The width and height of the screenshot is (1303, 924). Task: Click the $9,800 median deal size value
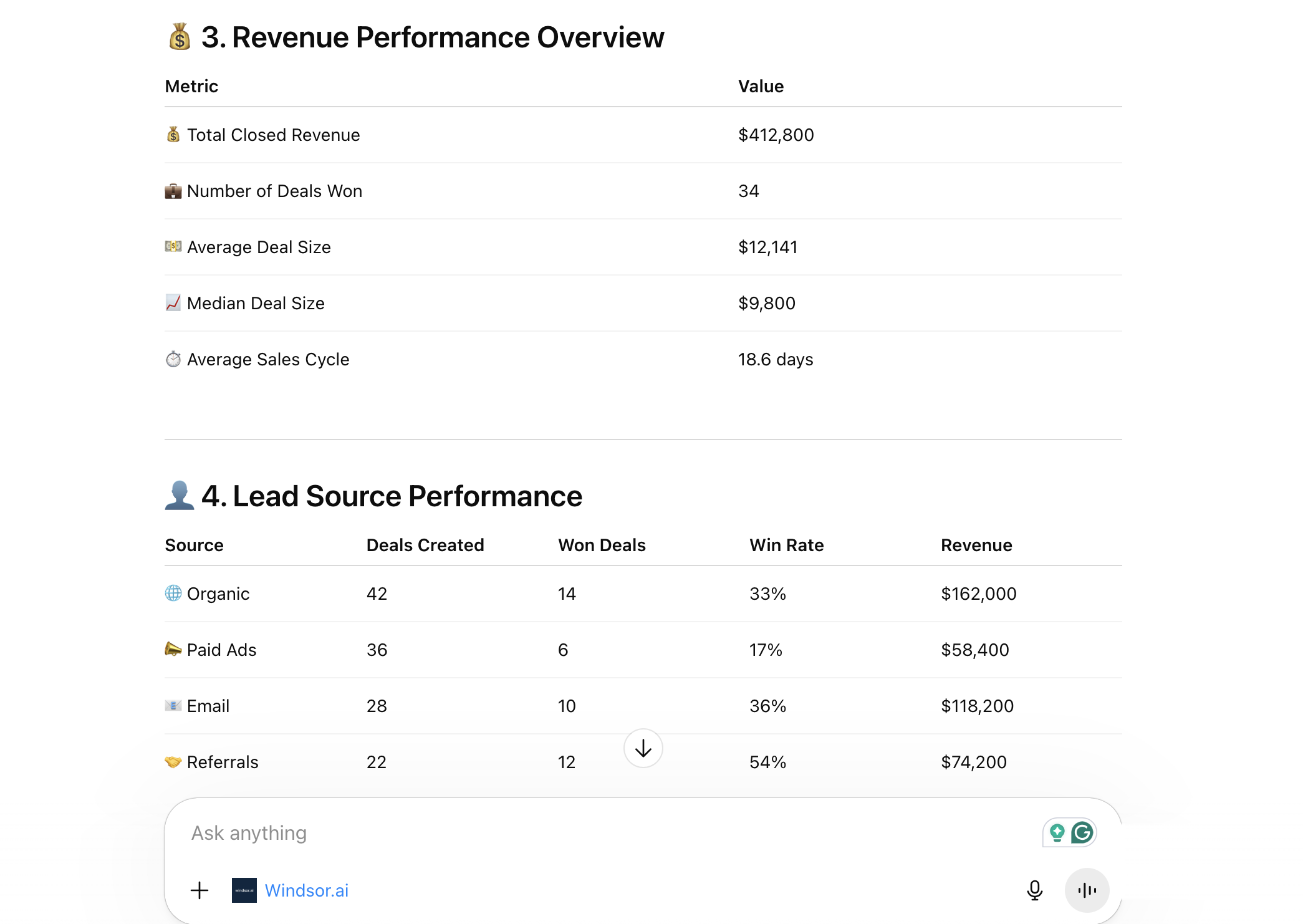tap(766, 303)
